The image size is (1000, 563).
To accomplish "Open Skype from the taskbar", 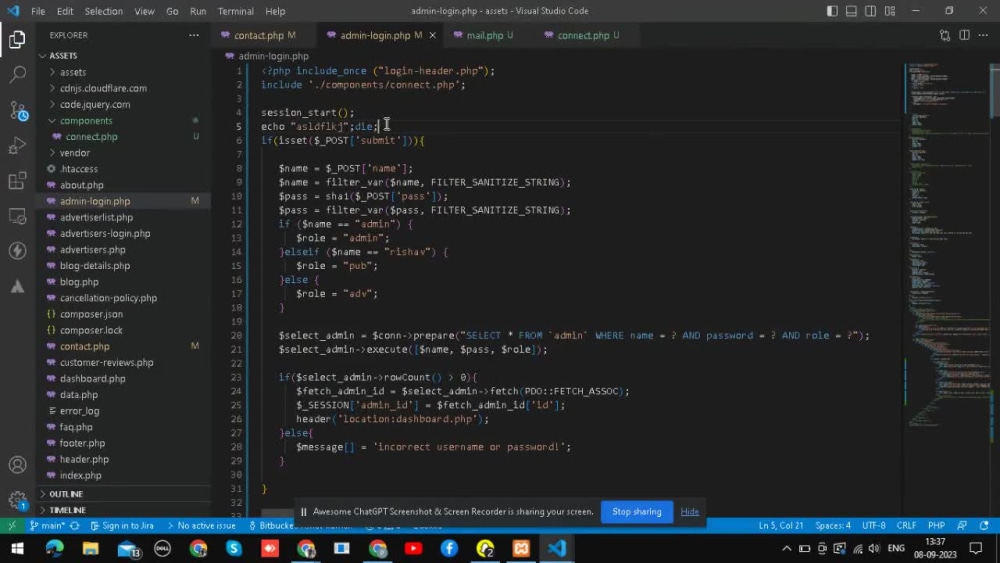I will [234, 548].
